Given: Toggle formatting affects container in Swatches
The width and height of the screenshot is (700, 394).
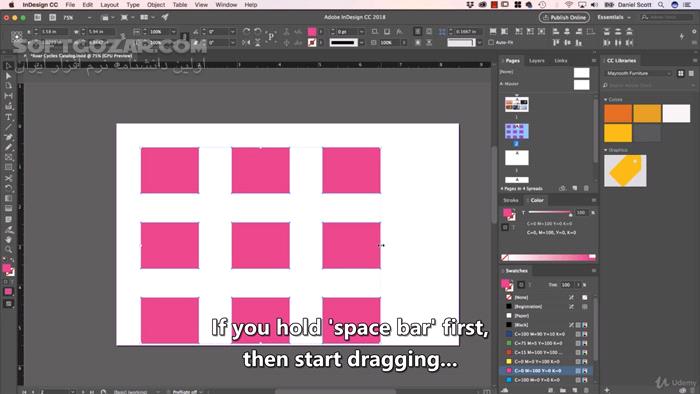Looking at the screenshot, I should click(521, 285).
